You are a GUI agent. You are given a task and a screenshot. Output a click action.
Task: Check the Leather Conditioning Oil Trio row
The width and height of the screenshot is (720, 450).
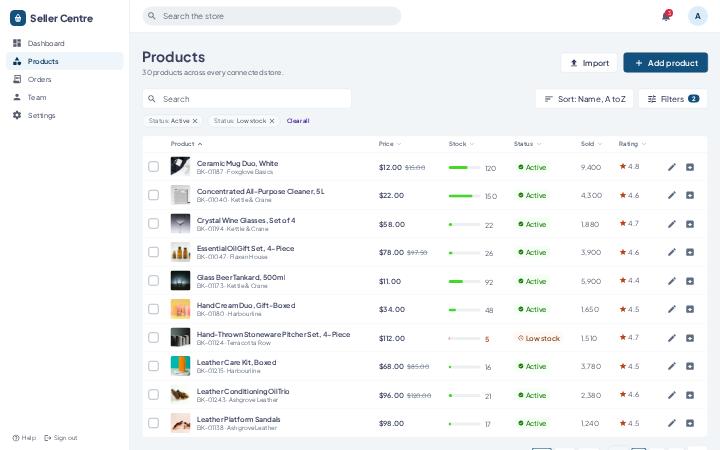tap(153, 394)
